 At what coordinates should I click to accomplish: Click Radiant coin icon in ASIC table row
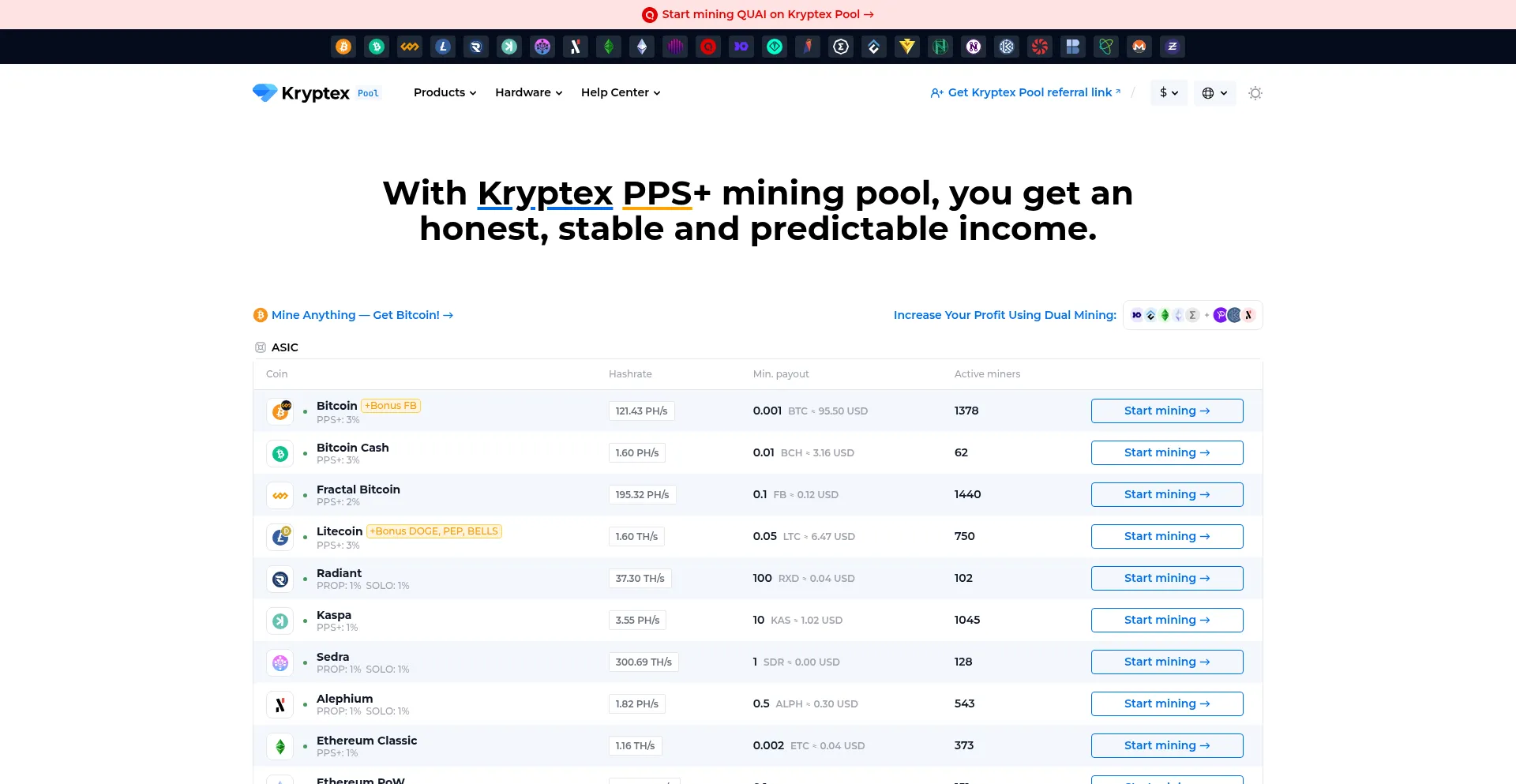280,579
